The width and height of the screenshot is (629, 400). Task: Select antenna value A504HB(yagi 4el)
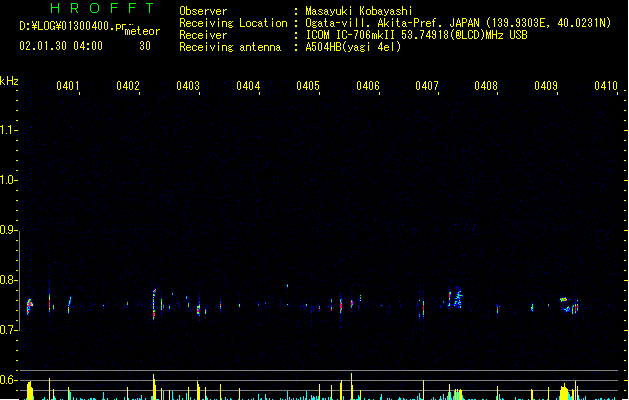(353, 47)
